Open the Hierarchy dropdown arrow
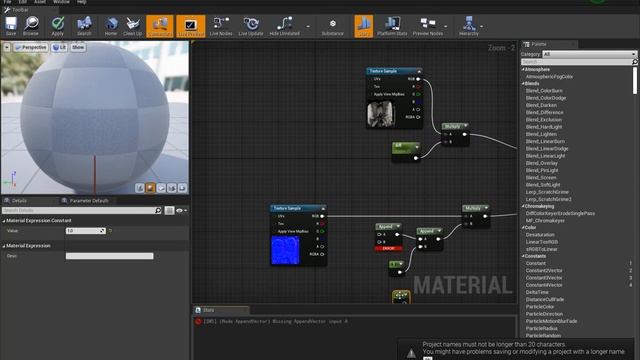 (482, 27)
